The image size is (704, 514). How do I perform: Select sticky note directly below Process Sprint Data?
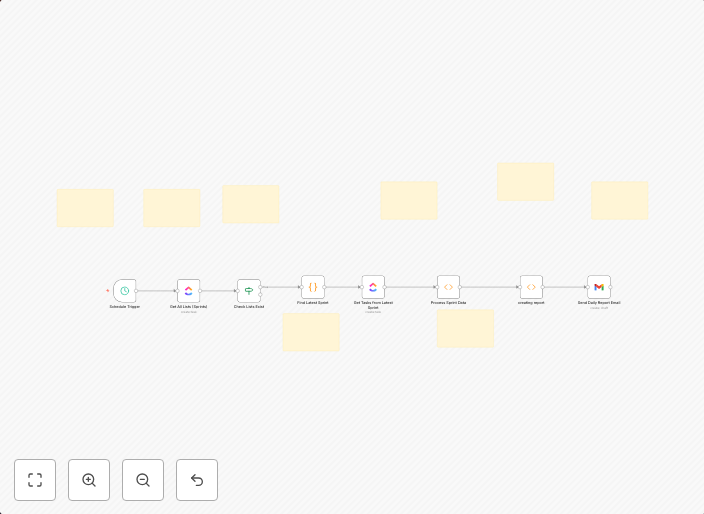point(466,328)
